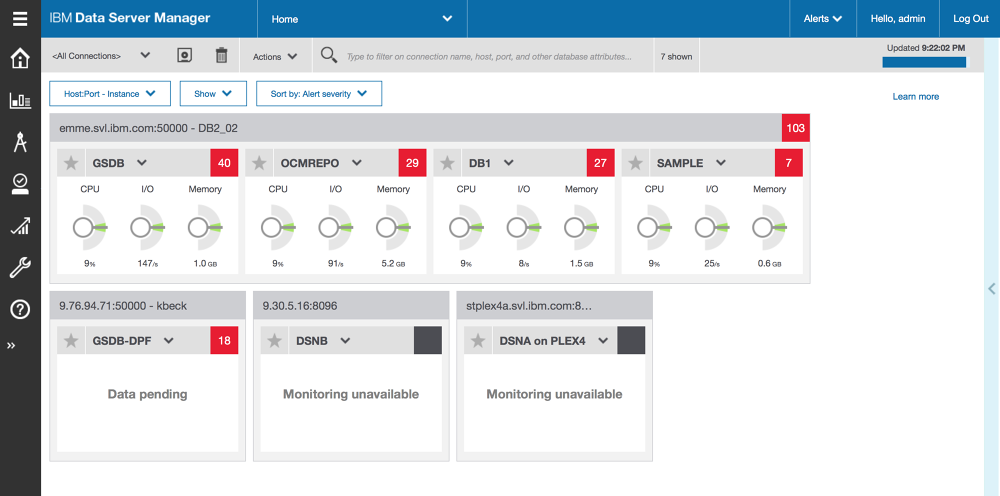Click the Learn more link

915,97
